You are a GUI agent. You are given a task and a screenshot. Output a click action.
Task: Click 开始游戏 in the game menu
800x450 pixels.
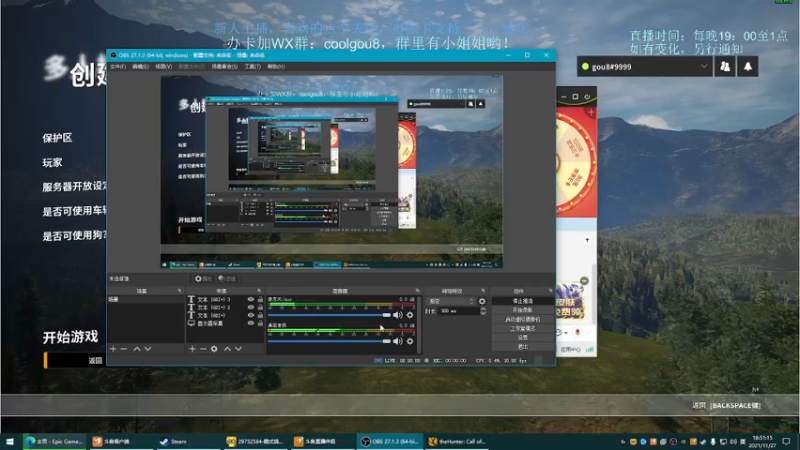point(70,337)
